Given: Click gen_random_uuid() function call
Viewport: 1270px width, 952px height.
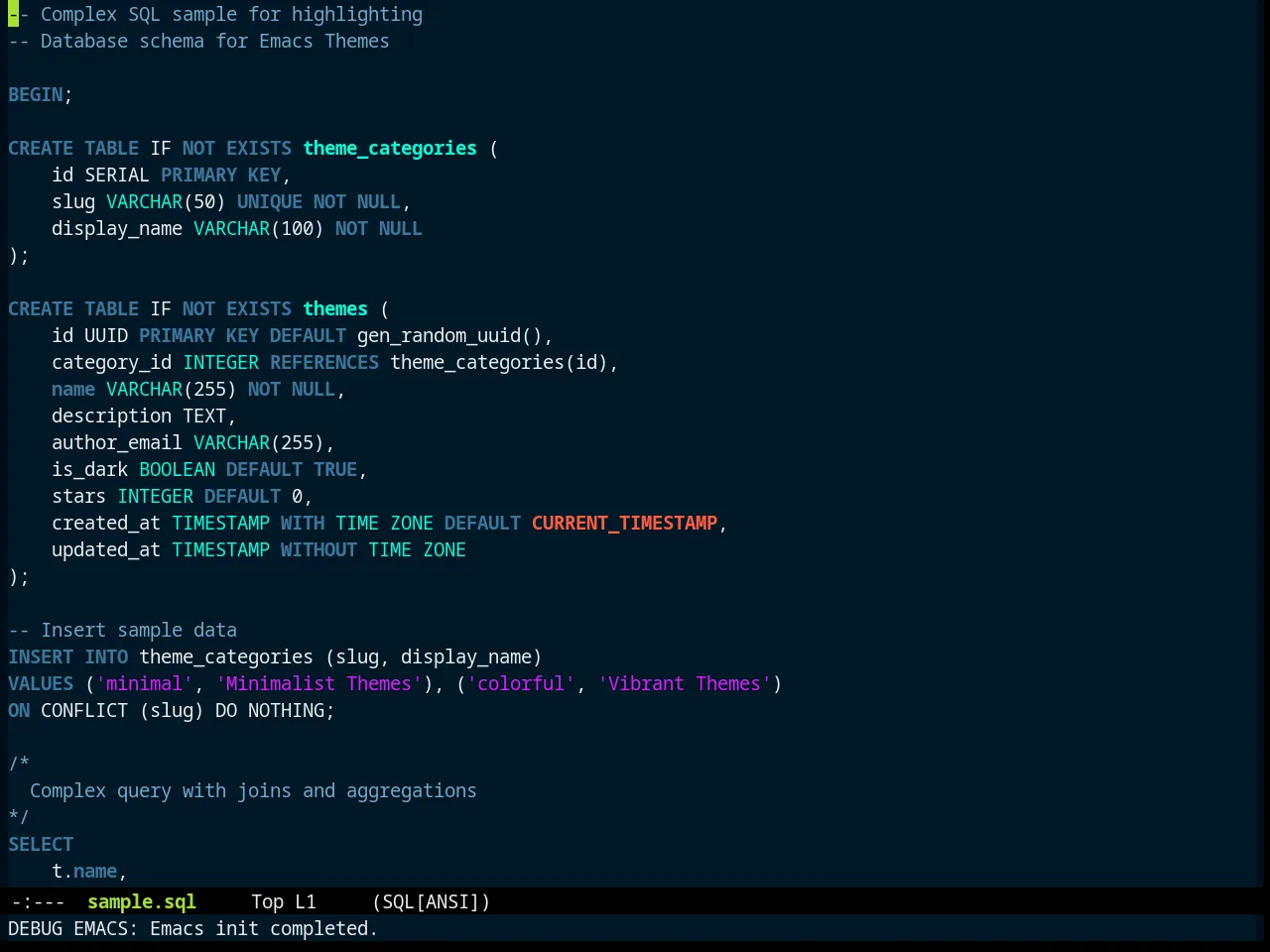Looking at the screenshot, I should [x=449, y=335].
